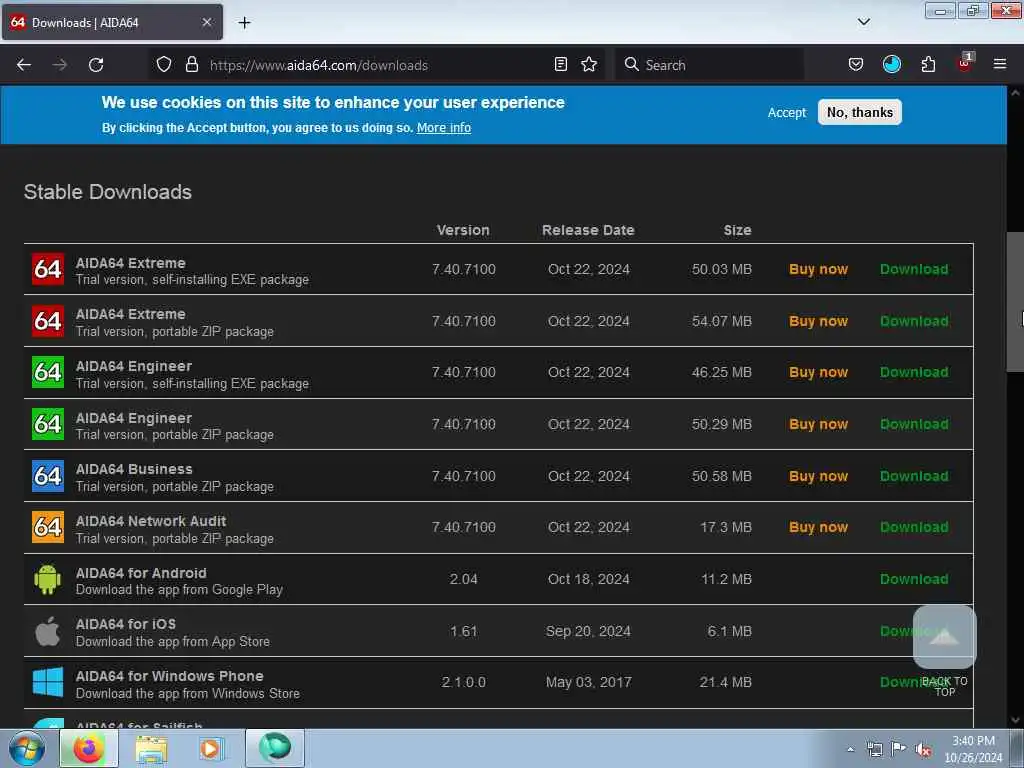The height and width of the screenshot is (768, 1024).
Task: Select the Downloads | AIDA64 tab
Action: [112, 22]
